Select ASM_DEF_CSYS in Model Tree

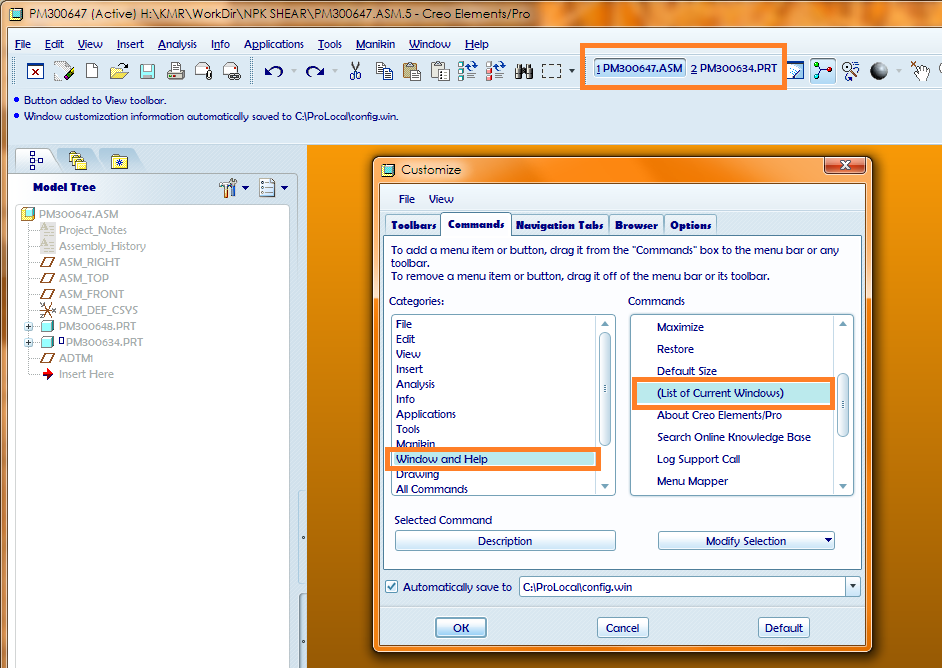(98, 310)
